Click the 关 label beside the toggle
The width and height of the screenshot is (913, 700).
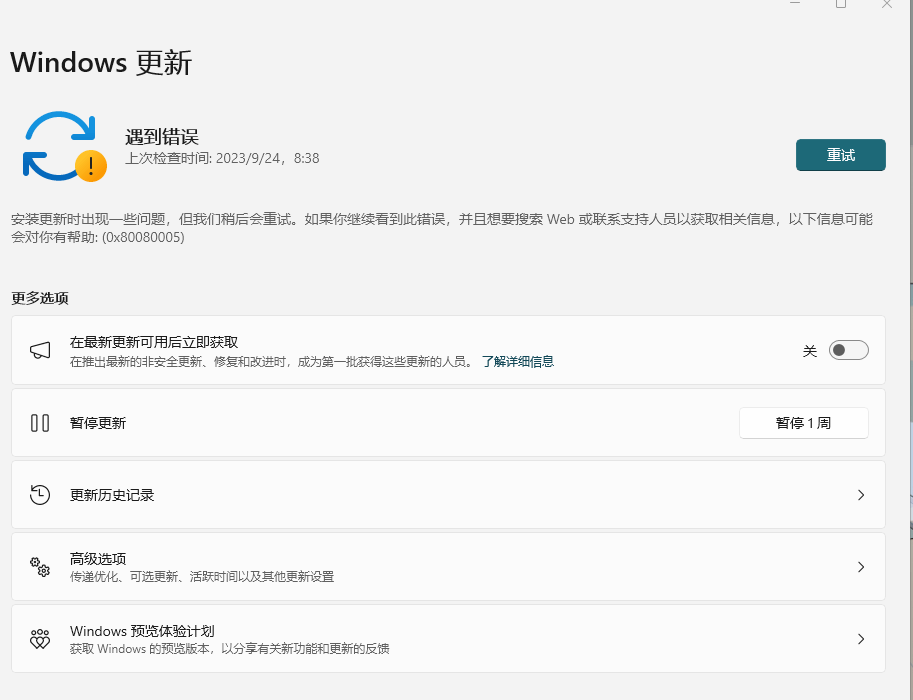810,351
